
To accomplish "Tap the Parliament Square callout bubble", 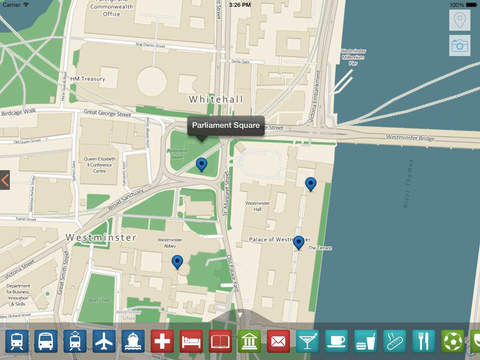I will pos(226,126).
